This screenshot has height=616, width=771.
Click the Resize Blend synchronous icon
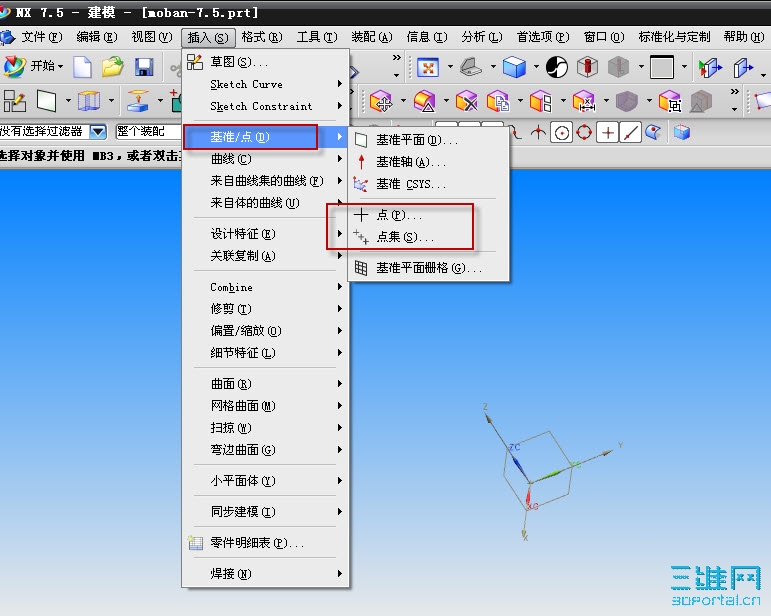424,101
